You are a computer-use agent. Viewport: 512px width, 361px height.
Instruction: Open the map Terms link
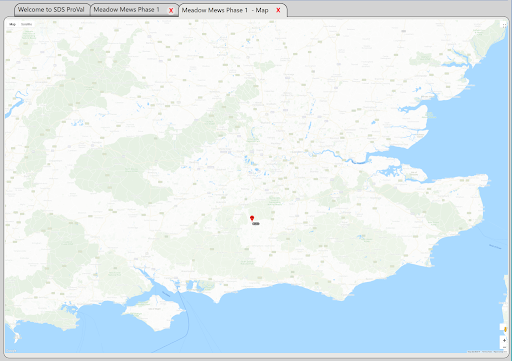tap(487, 352)
